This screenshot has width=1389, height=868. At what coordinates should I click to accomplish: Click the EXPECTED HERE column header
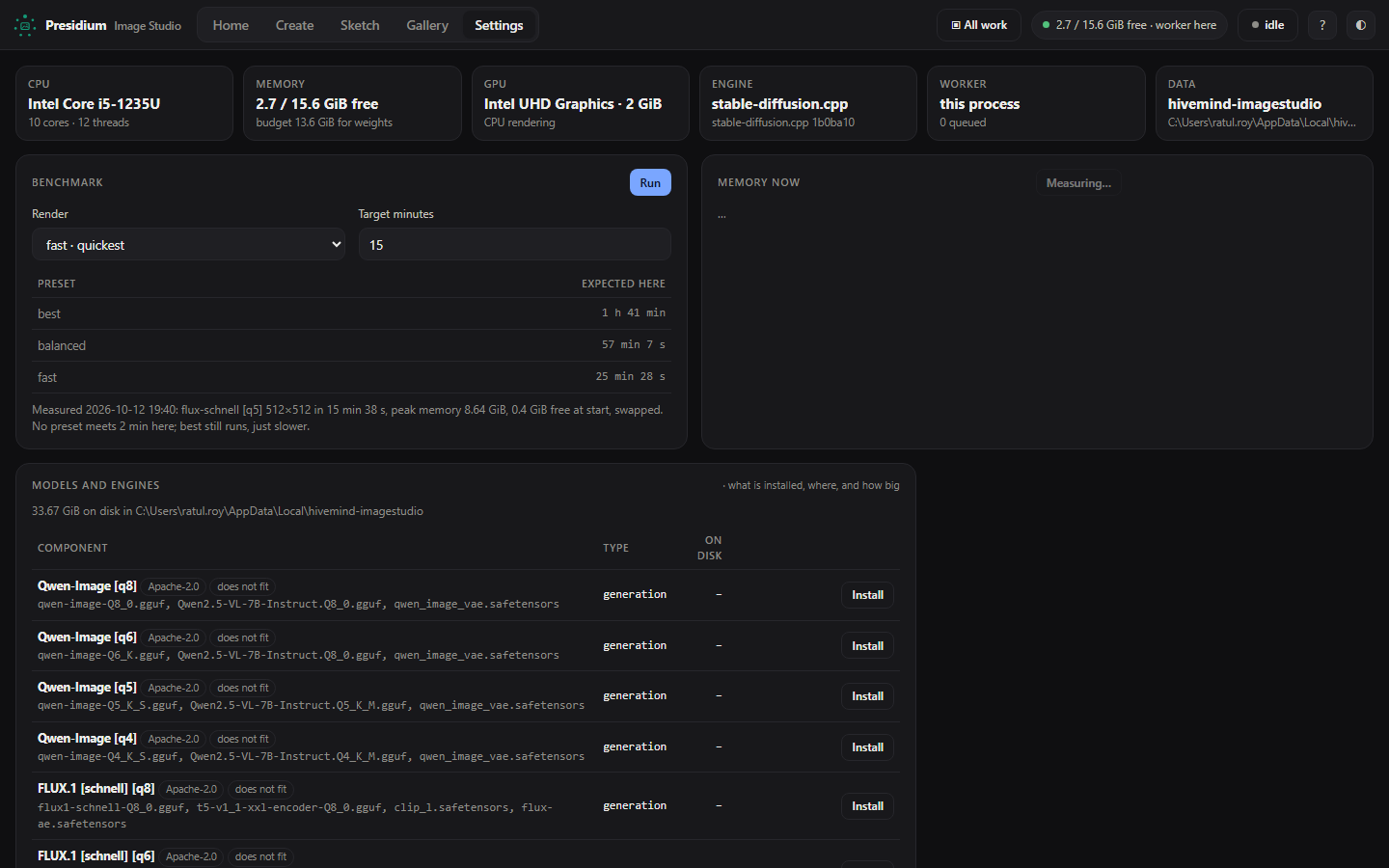point(623,284)
